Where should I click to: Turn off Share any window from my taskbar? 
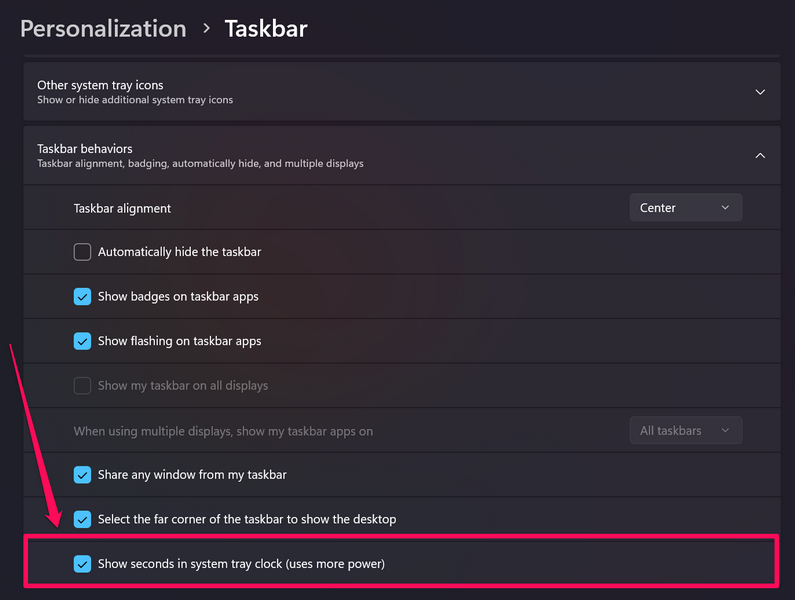click(83, 475)
